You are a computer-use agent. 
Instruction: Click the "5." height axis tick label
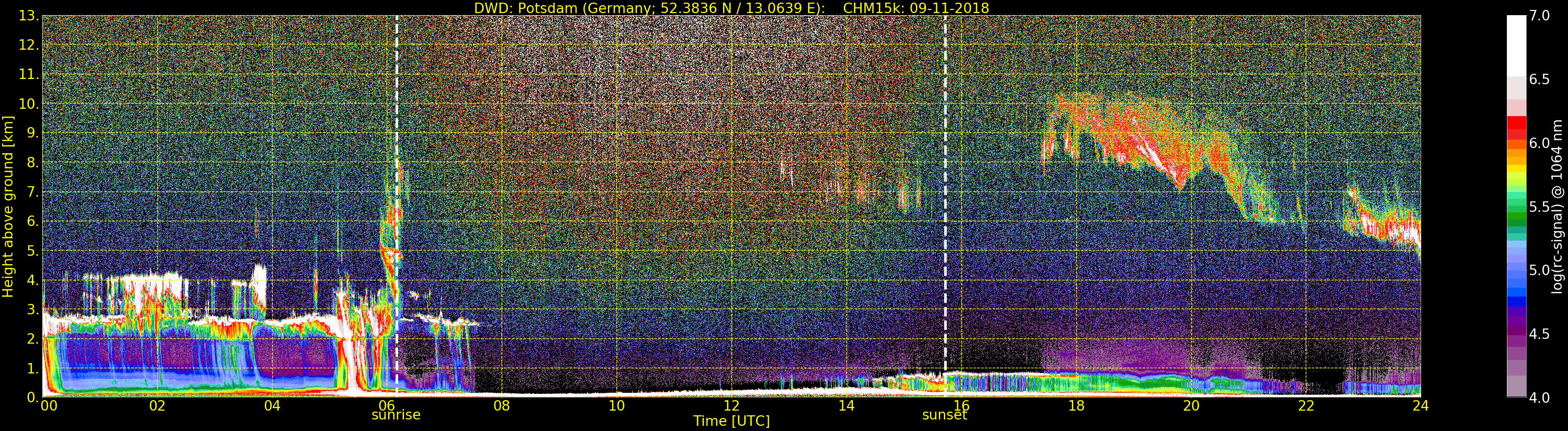click(x=32, y=251)
